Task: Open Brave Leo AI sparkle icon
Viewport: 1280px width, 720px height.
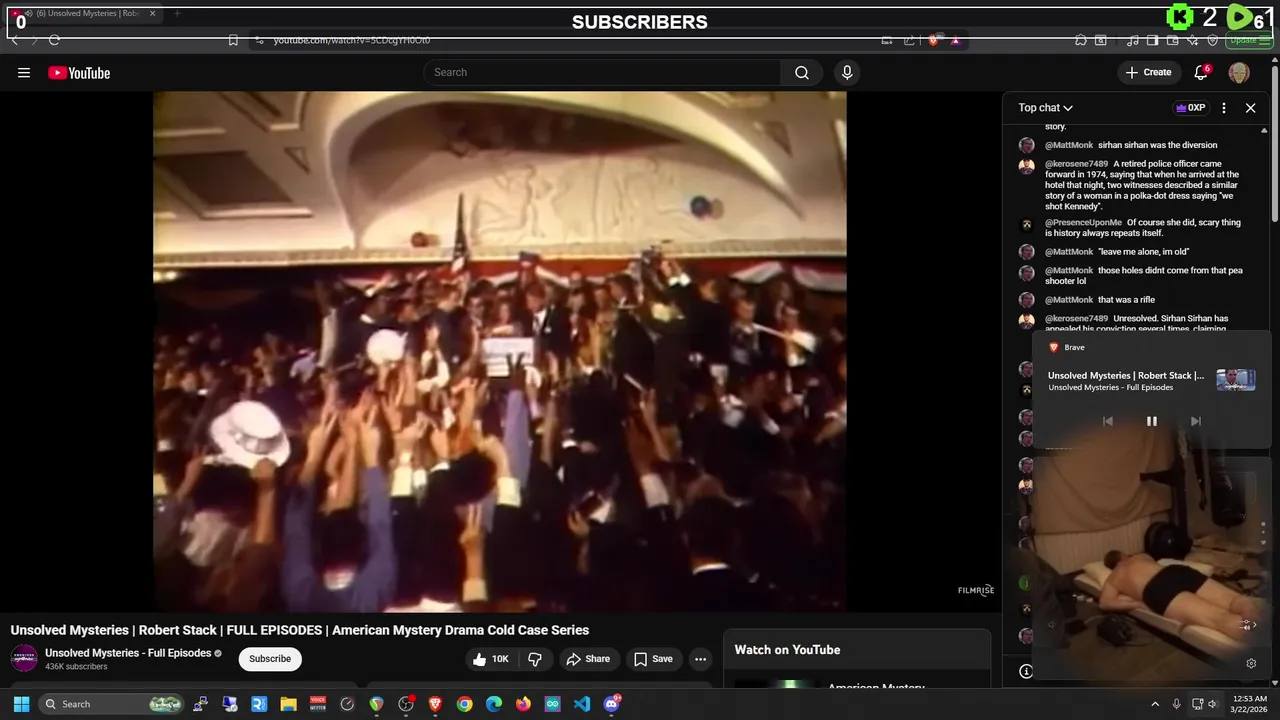Action: (x=1193, y=40)
